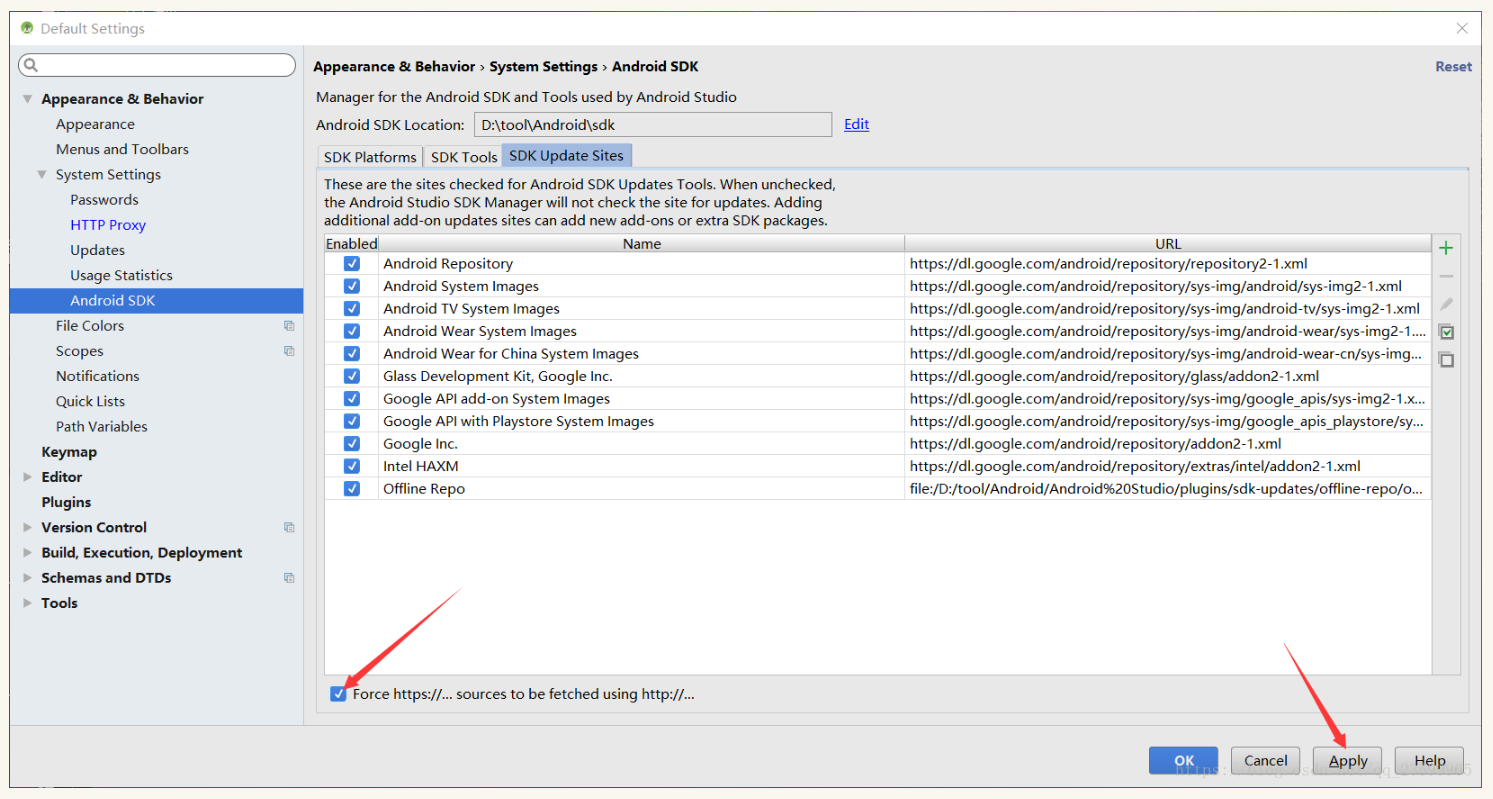Switch to SDK Tools tab
The height and width of the screenshot is (799, 1493).
[x=464, y=157]
